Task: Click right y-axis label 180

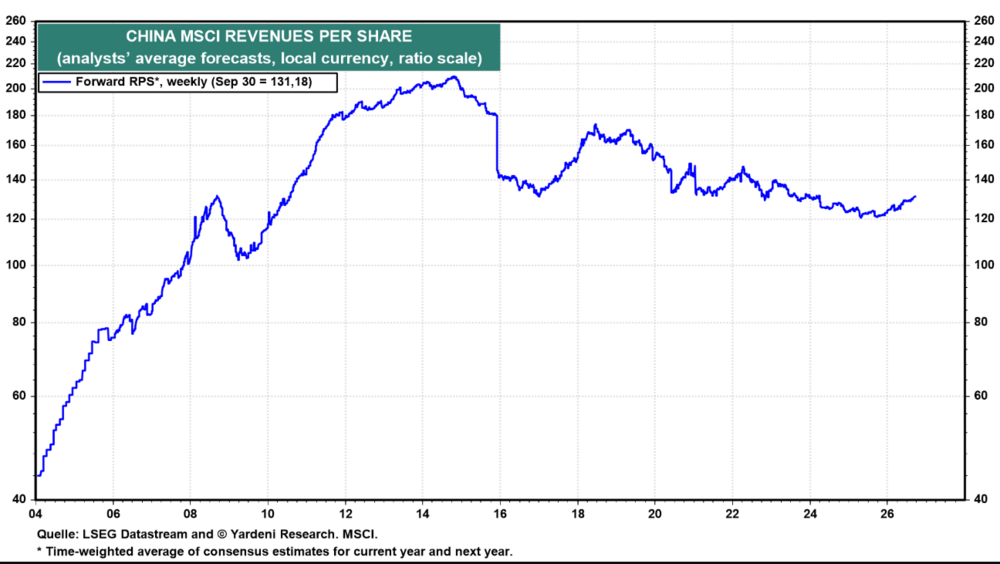Action: point(984,115)
